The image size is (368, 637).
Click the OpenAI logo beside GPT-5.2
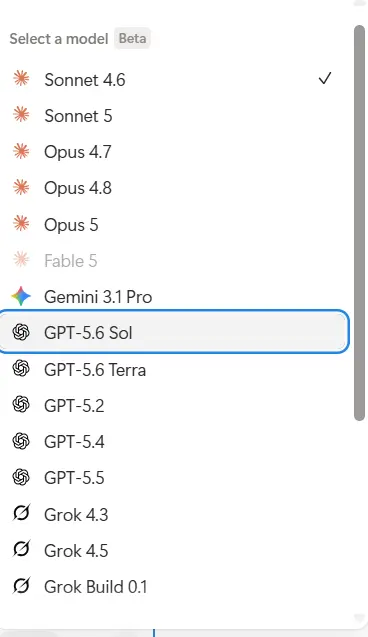click(x=21, y=405)
